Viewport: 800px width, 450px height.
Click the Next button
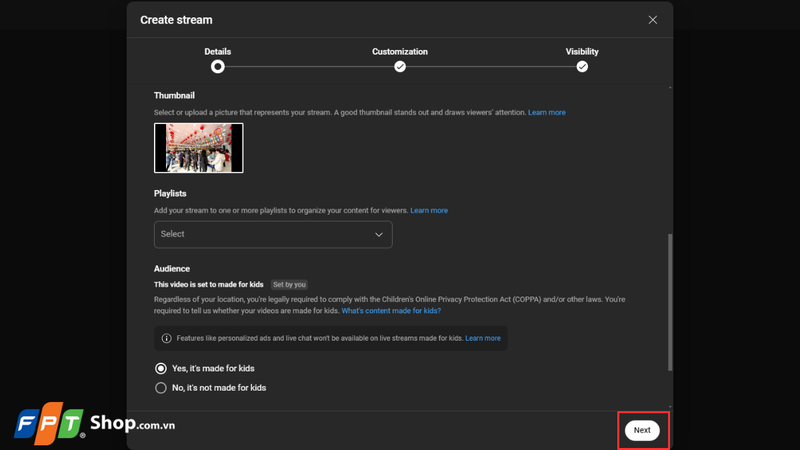[x=642, y=430]
